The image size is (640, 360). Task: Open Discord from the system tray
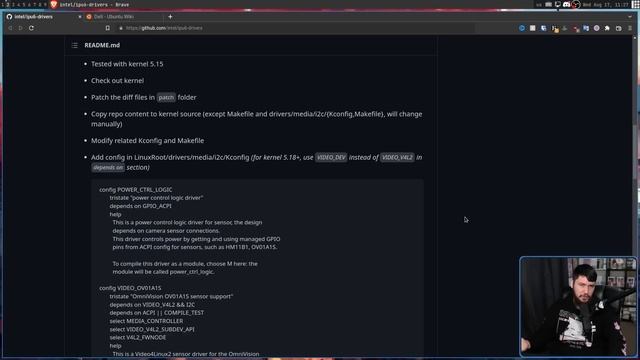[567, 4]
